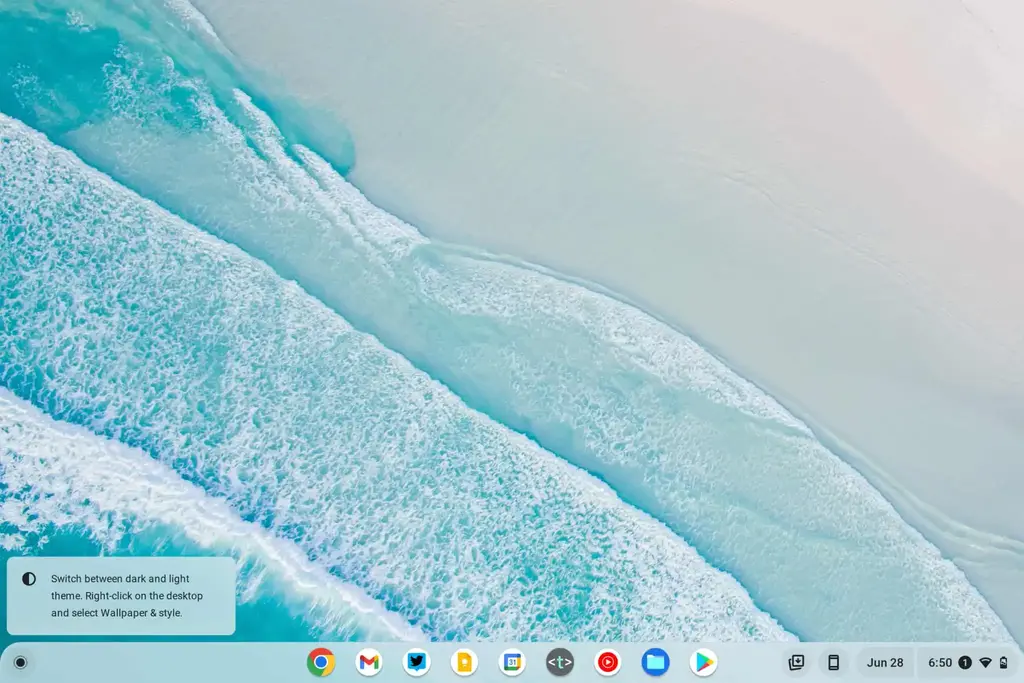Open Phone Hub from the shelf
The height and width of the screenshot is (683, 1024).
pos(833,662)
